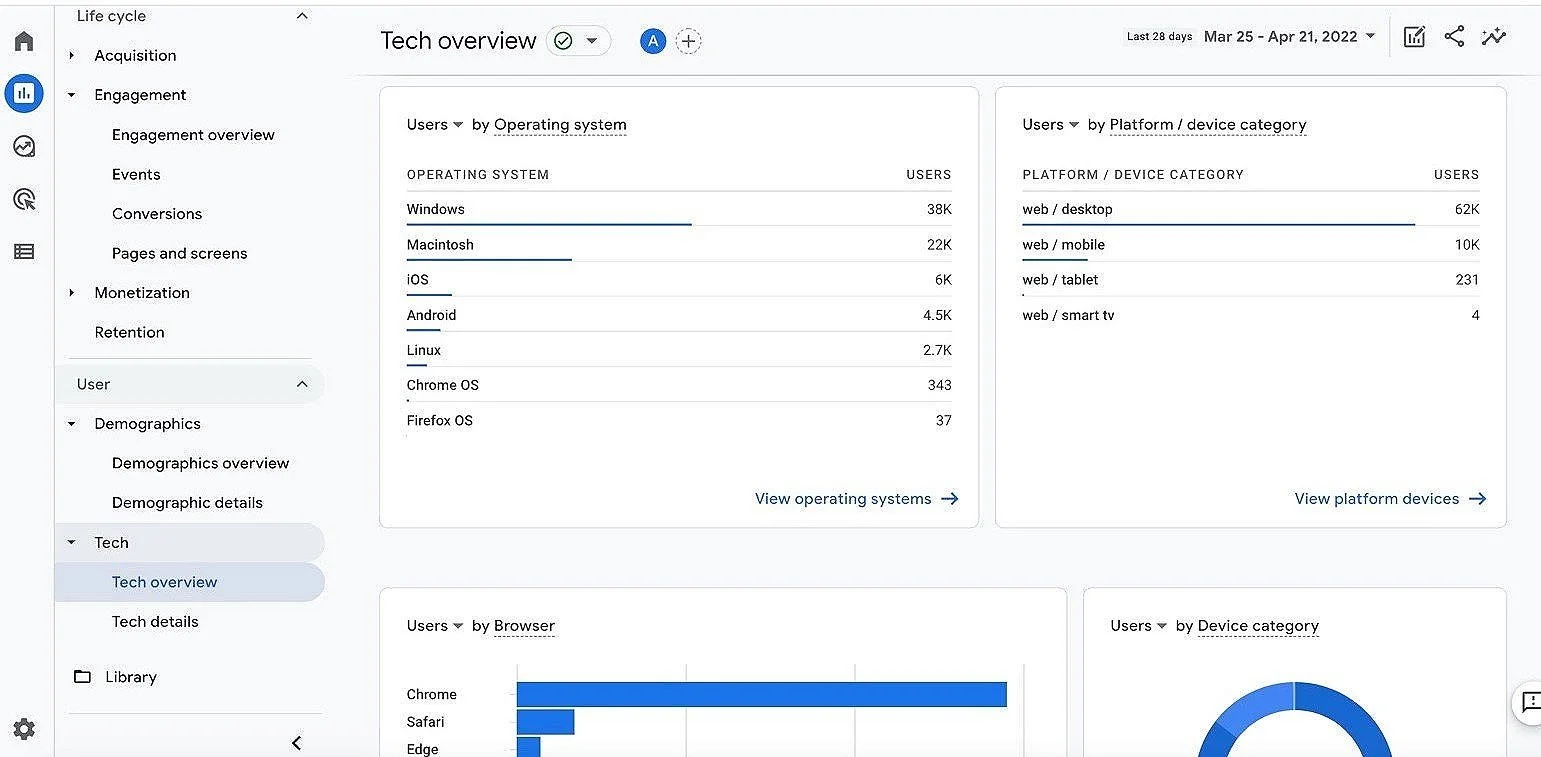Collapse the User section chevron
Viewport: 1541px width, 757px height.
click(x=302, y=384)
